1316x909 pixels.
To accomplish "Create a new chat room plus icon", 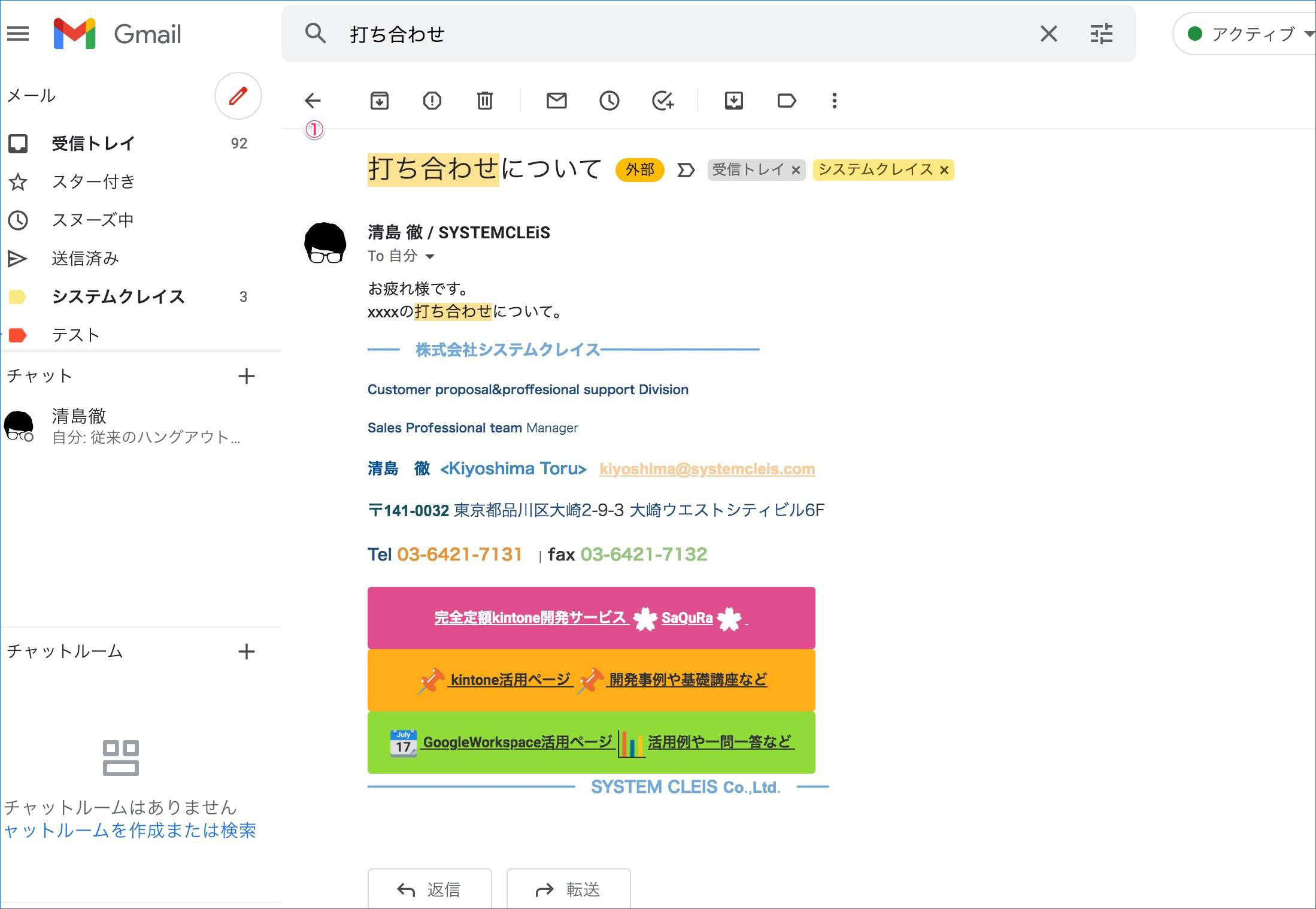I will coord(246,652).
